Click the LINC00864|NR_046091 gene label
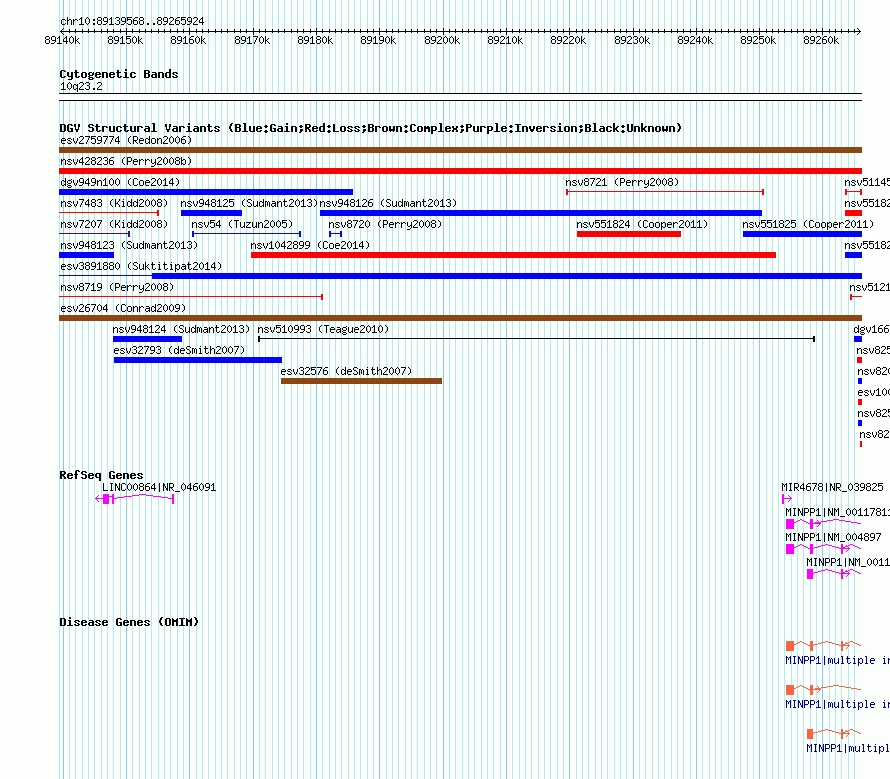This screenshot has width=890, height=779. click(x=159, y=487)
